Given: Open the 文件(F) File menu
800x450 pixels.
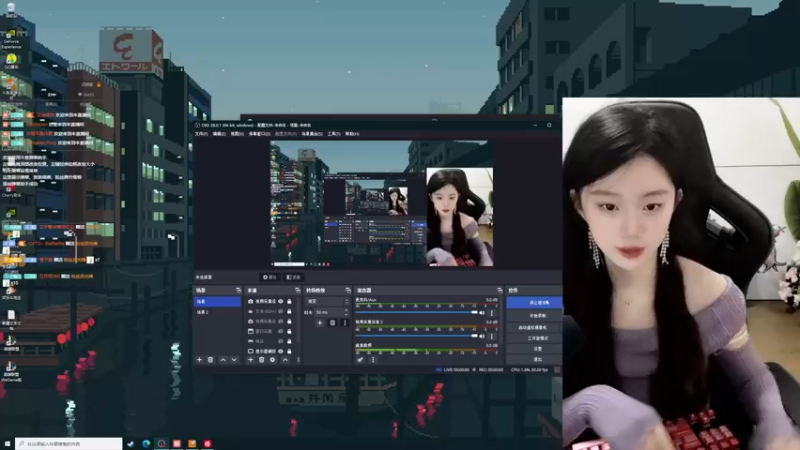Looking at the screenshot, I should (202, 134).
